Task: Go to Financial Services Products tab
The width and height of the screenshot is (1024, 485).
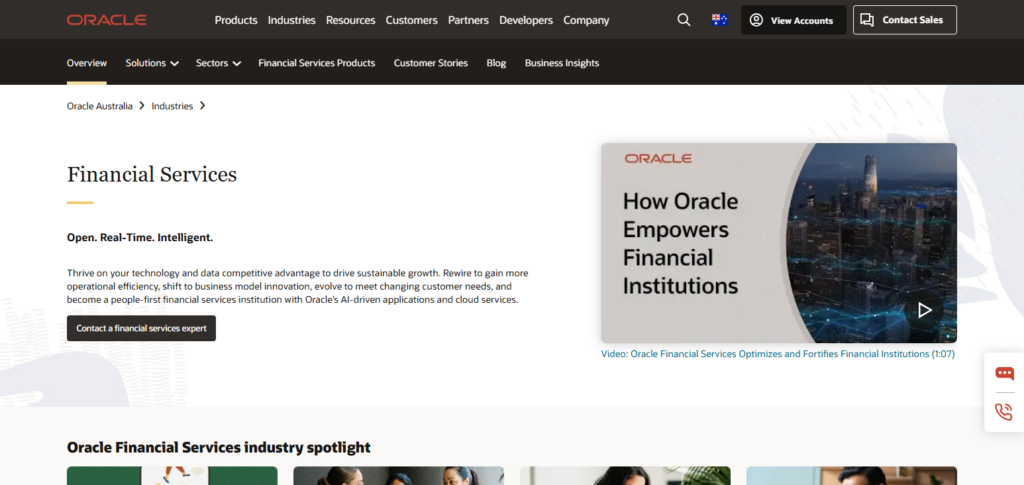Action: 317,63
